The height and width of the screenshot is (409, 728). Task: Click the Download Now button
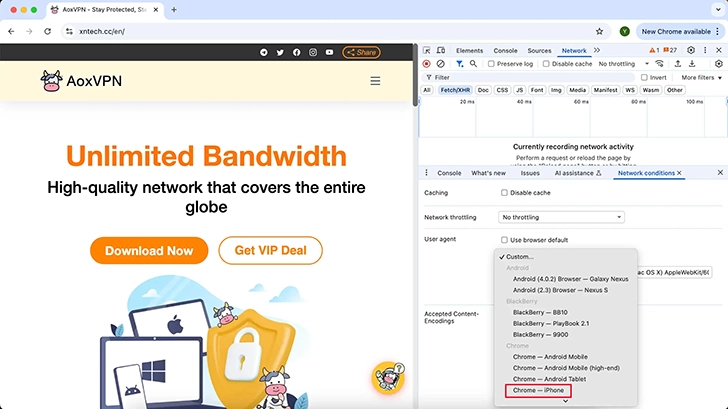coord(149,251)
